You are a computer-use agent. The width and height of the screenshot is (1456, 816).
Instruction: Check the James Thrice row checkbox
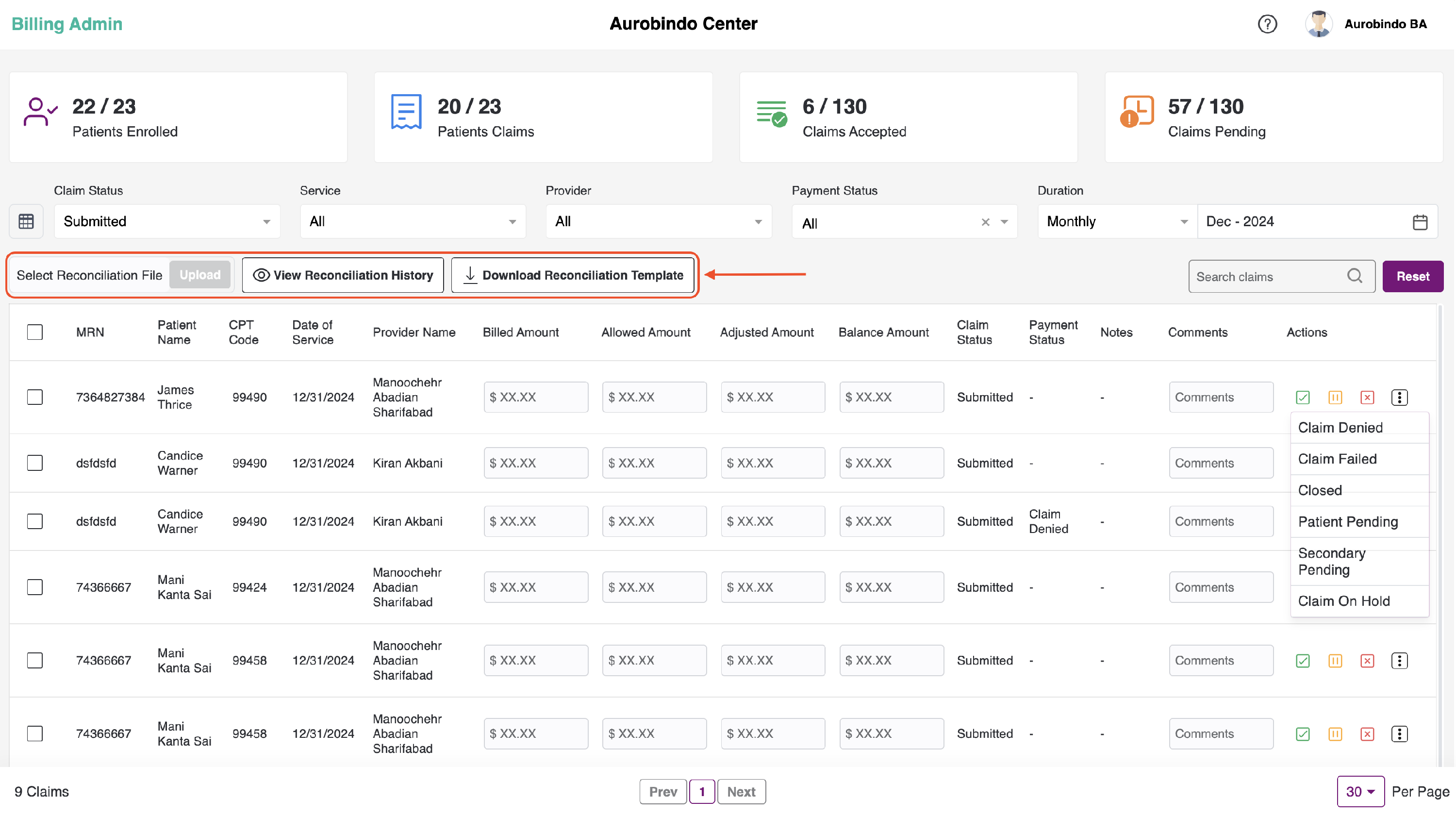pyautogui.click(x=35, y=397)
